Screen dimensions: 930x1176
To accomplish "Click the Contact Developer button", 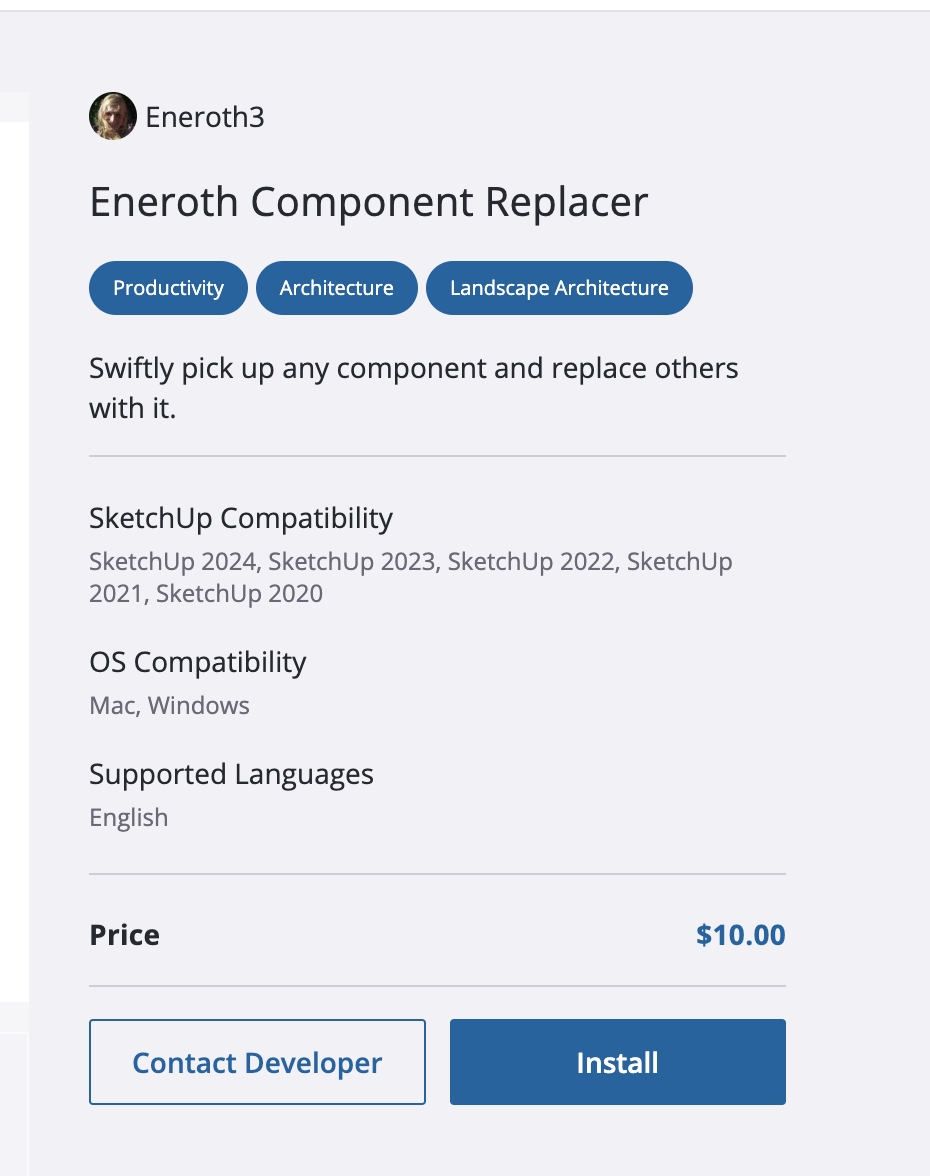I will click(257, 1062).
